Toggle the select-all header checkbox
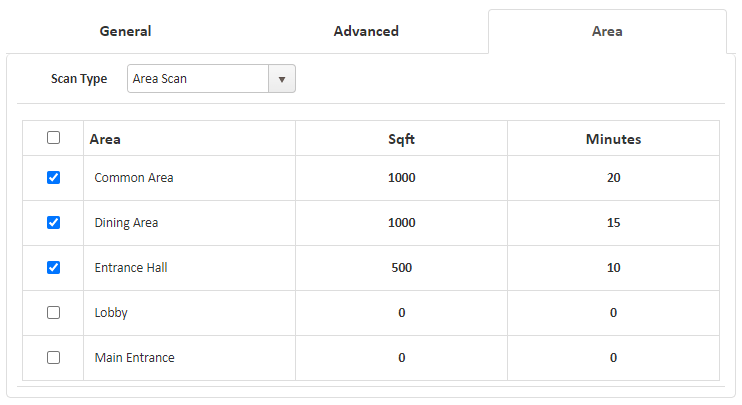The image size is (742, 405). 54,138
